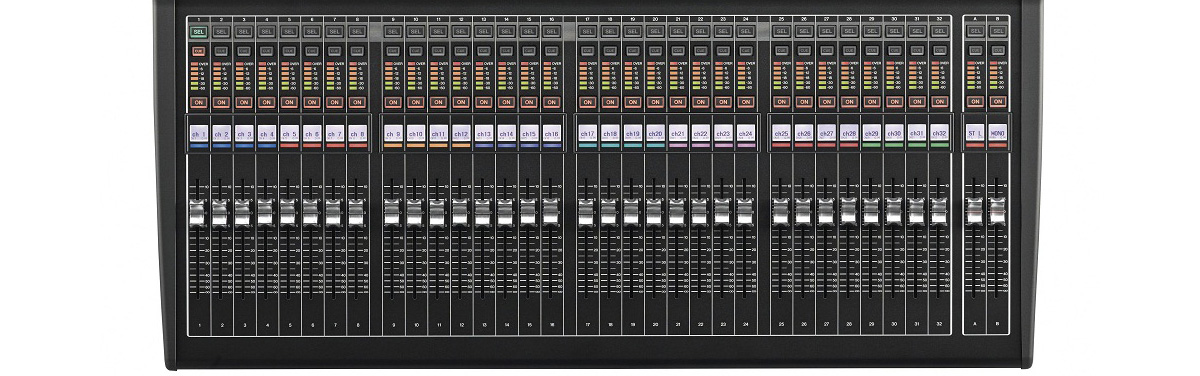
Task: Enable CUE on channel 20
Action: pos(655,50)
